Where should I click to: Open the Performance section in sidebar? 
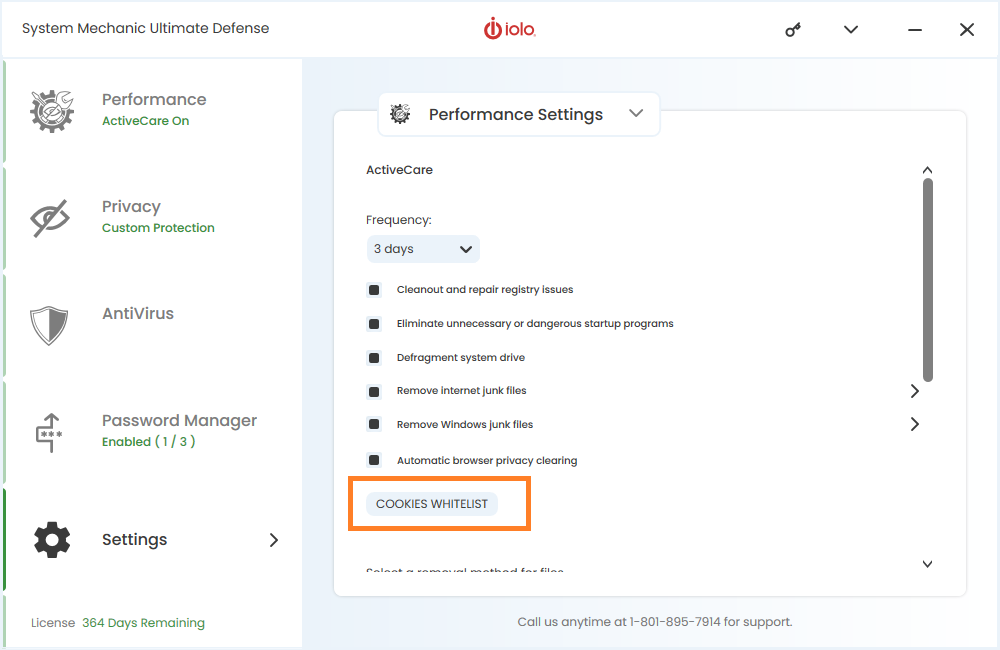[x=153, y=111]
